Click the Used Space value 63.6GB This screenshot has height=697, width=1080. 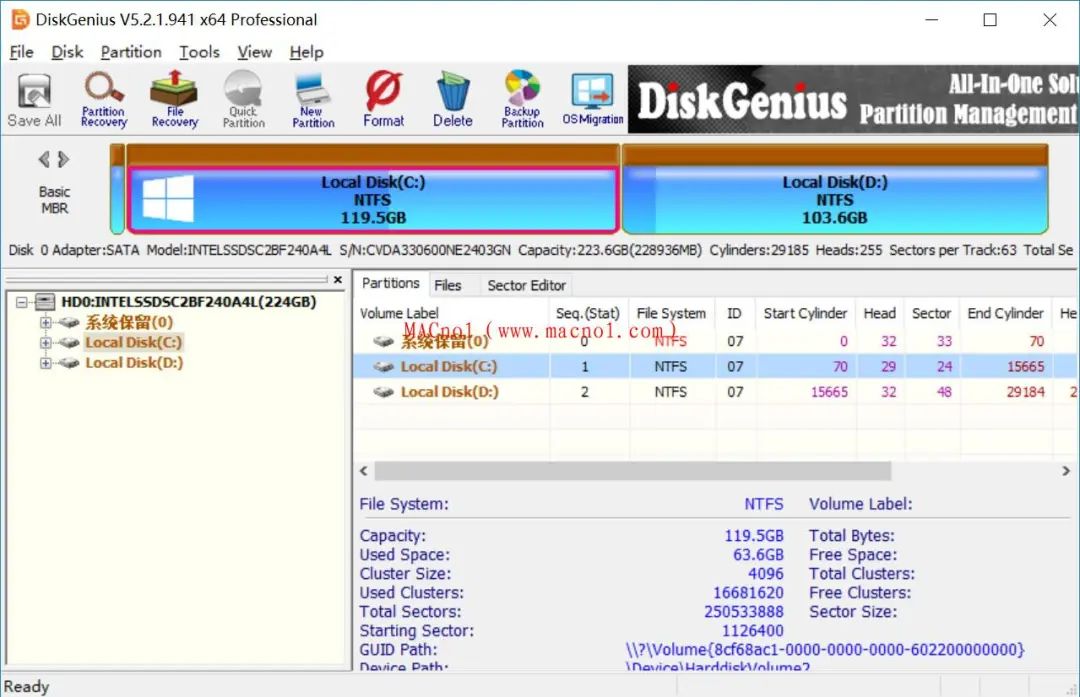(x=758, y=554)
